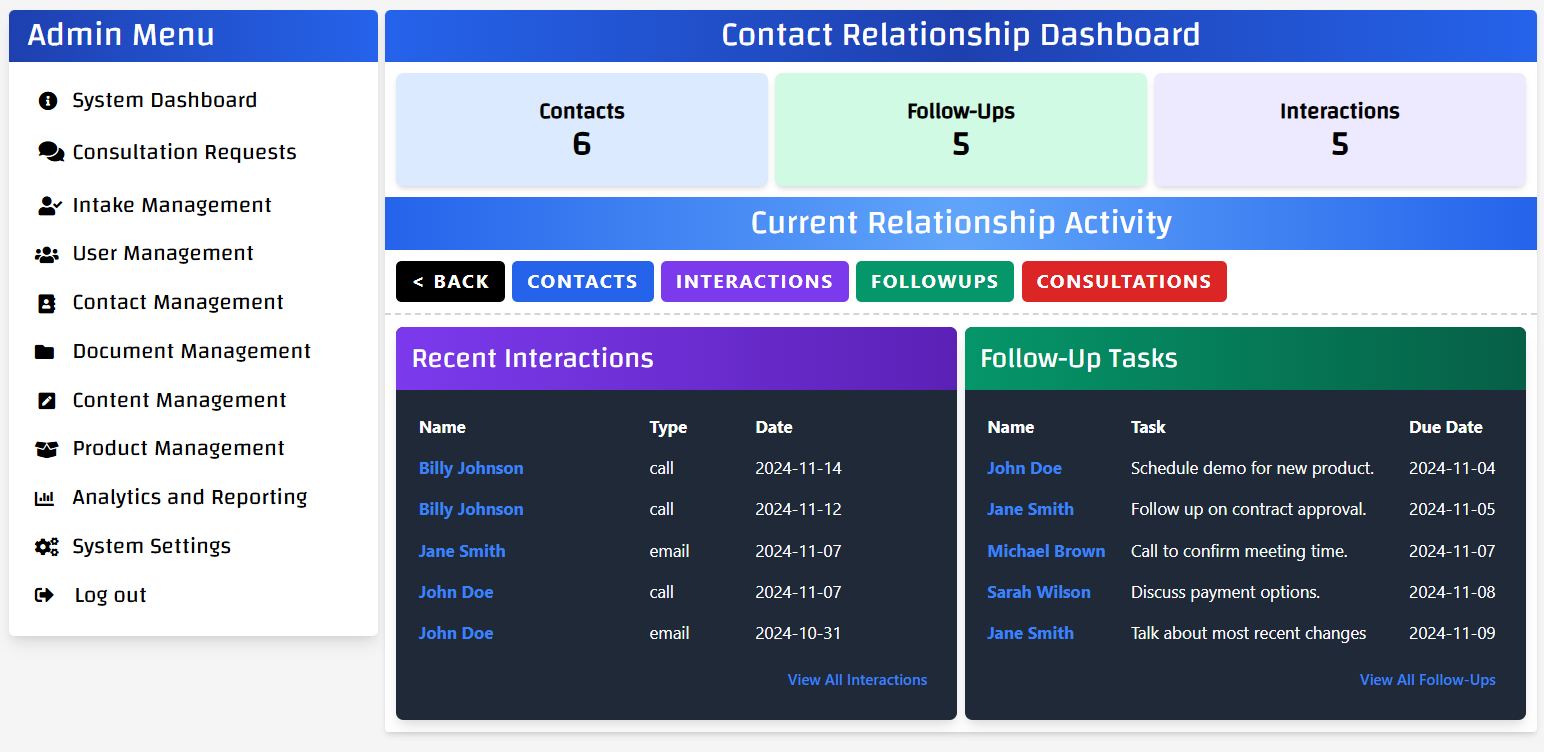Click the purple Interactions button

pos(754,281)
